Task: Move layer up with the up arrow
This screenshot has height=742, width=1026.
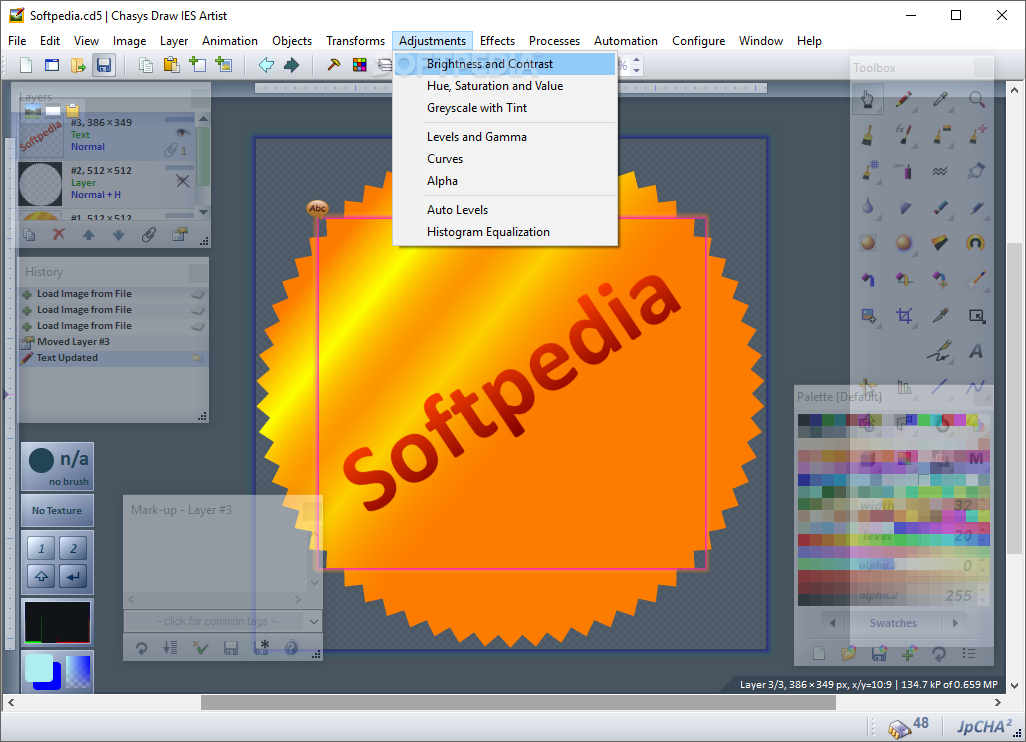Action: (88, 234)
